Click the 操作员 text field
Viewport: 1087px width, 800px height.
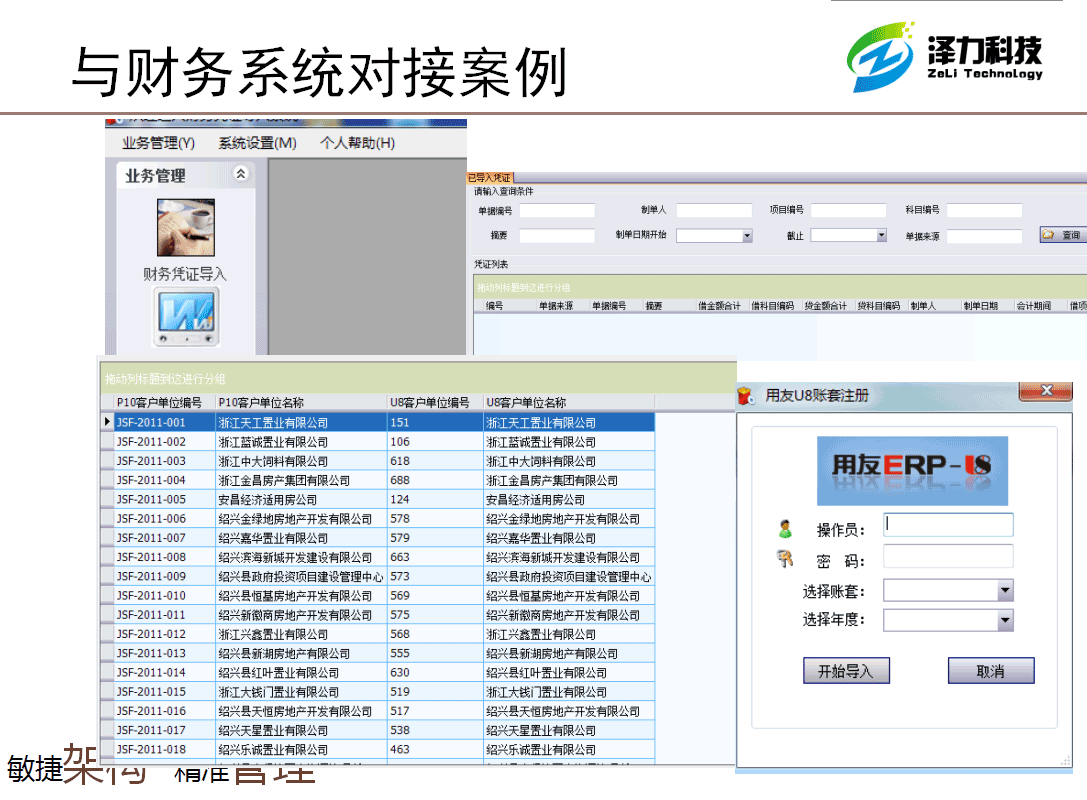(948, 525)
